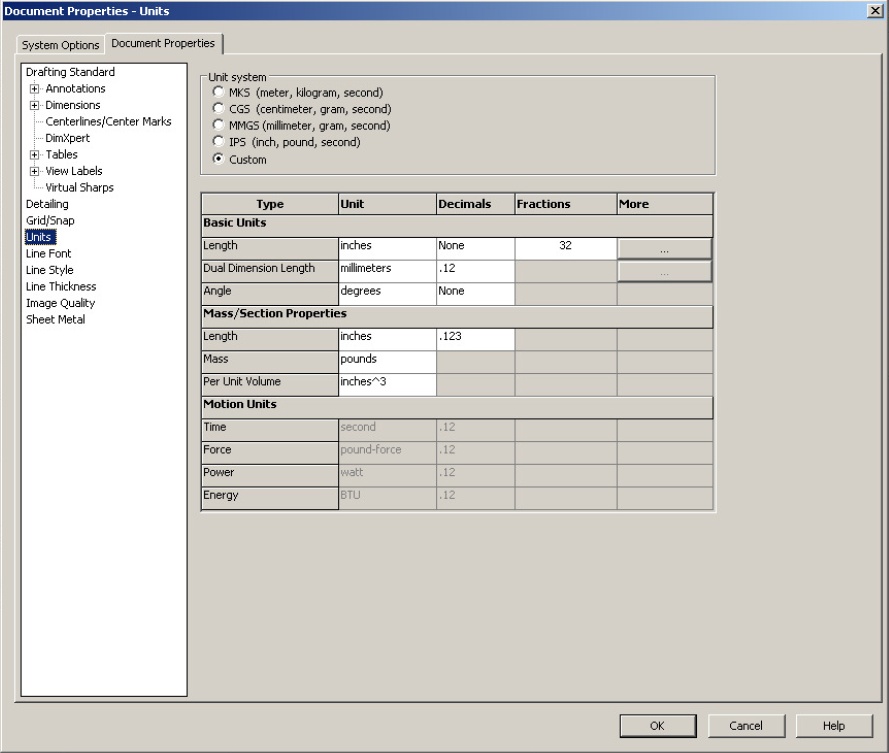Expand the Dimensions tree node
The width and height of the screenshot is (889, 753).
[x=35, y=105]
